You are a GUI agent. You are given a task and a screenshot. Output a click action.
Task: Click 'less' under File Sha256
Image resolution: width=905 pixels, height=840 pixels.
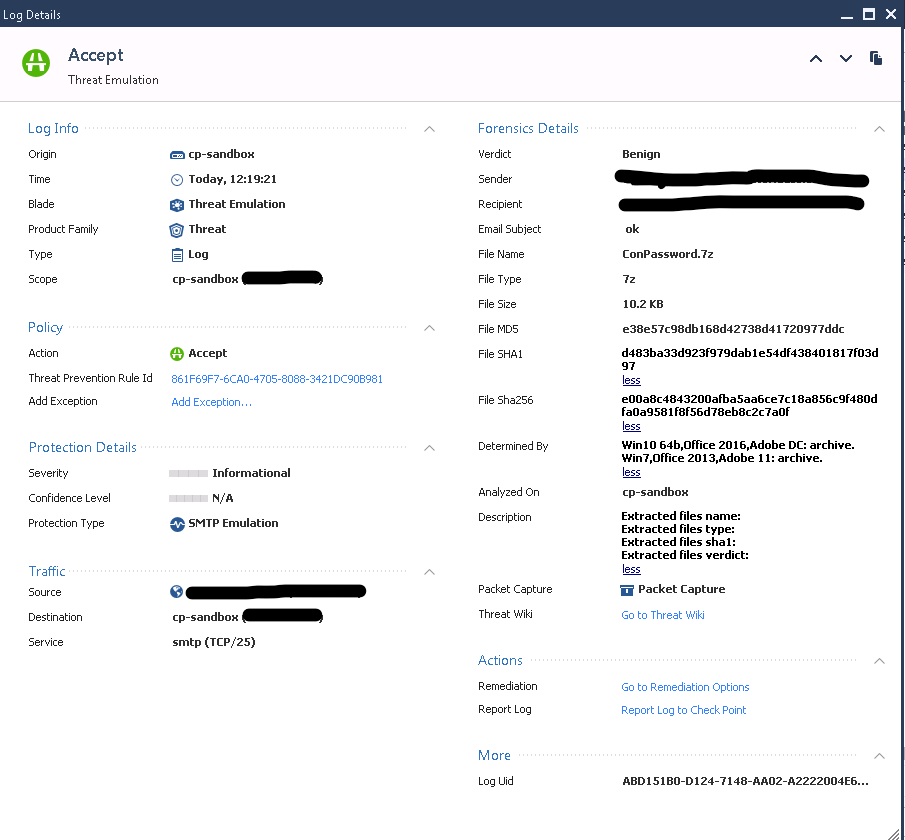pyautogui.click(x=631, y=427)
